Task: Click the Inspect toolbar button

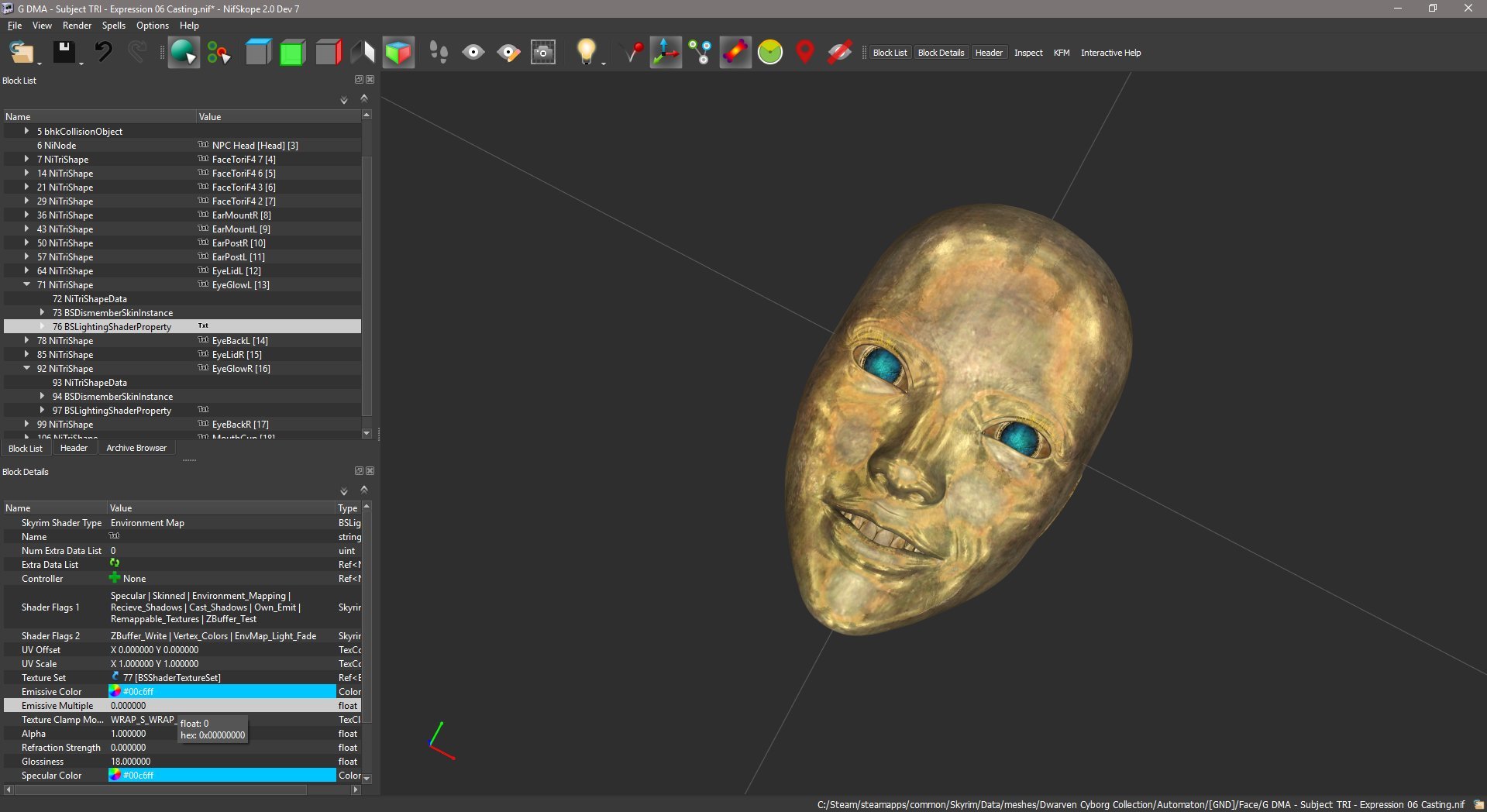Action: tap(1028, 53)
